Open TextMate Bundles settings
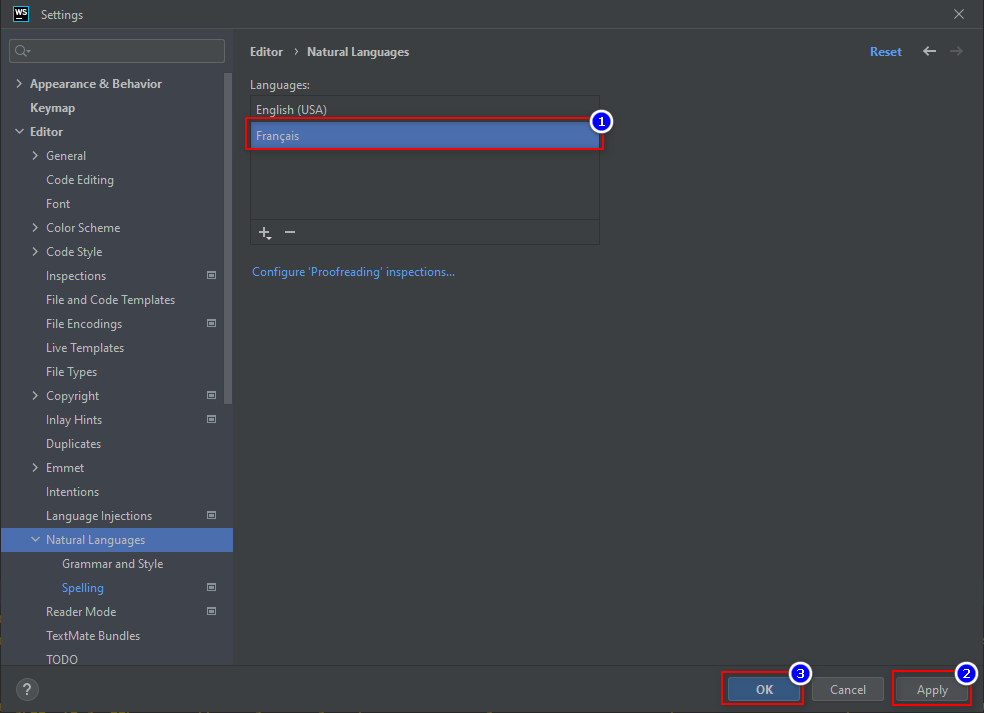The height and width of the screenshot is (713, 984). tap(93, 636)
